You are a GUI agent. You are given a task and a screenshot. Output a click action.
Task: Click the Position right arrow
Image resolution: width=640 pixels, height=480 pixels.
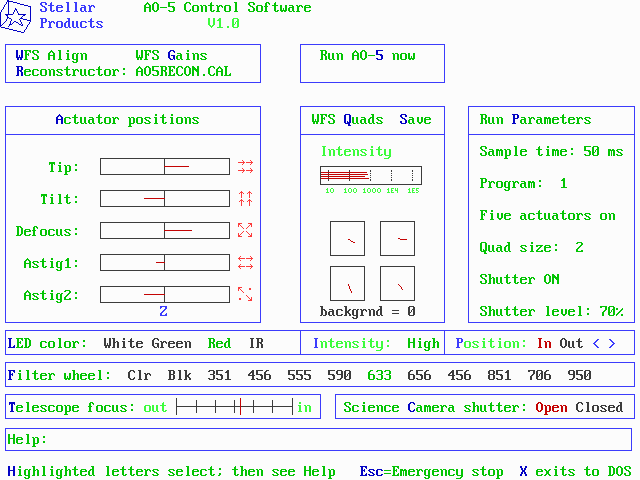point(612,343)
